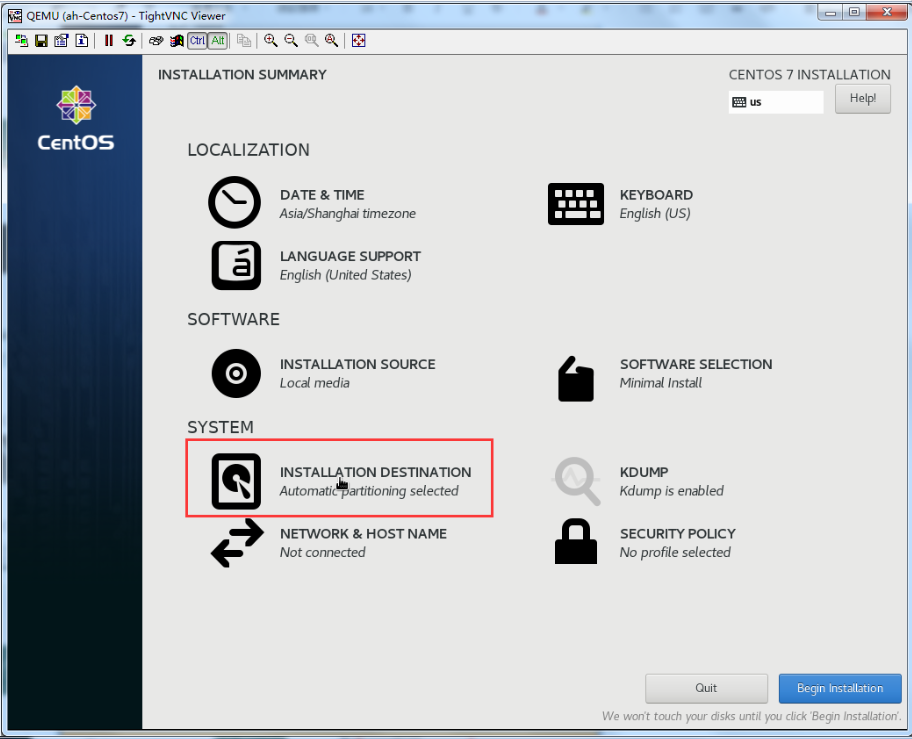Open Language Support settings
Screen dimensions: 912x739
[x=236, y=265]
